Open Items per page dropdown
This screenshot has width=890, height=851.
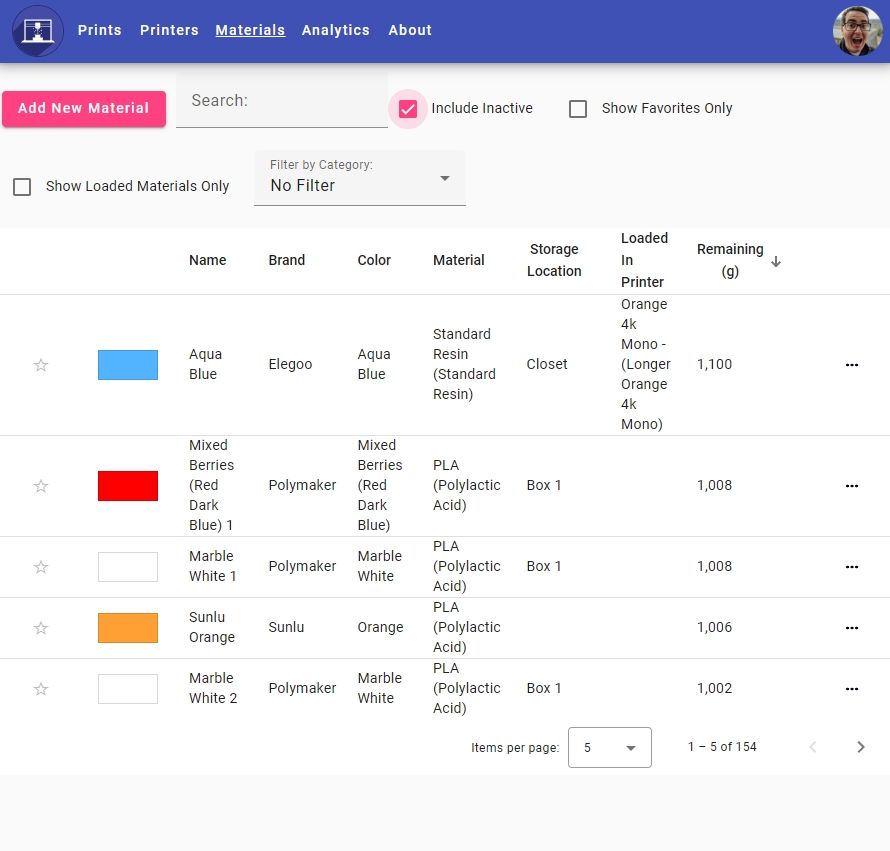pyautogui.click(x=610, y=747)
